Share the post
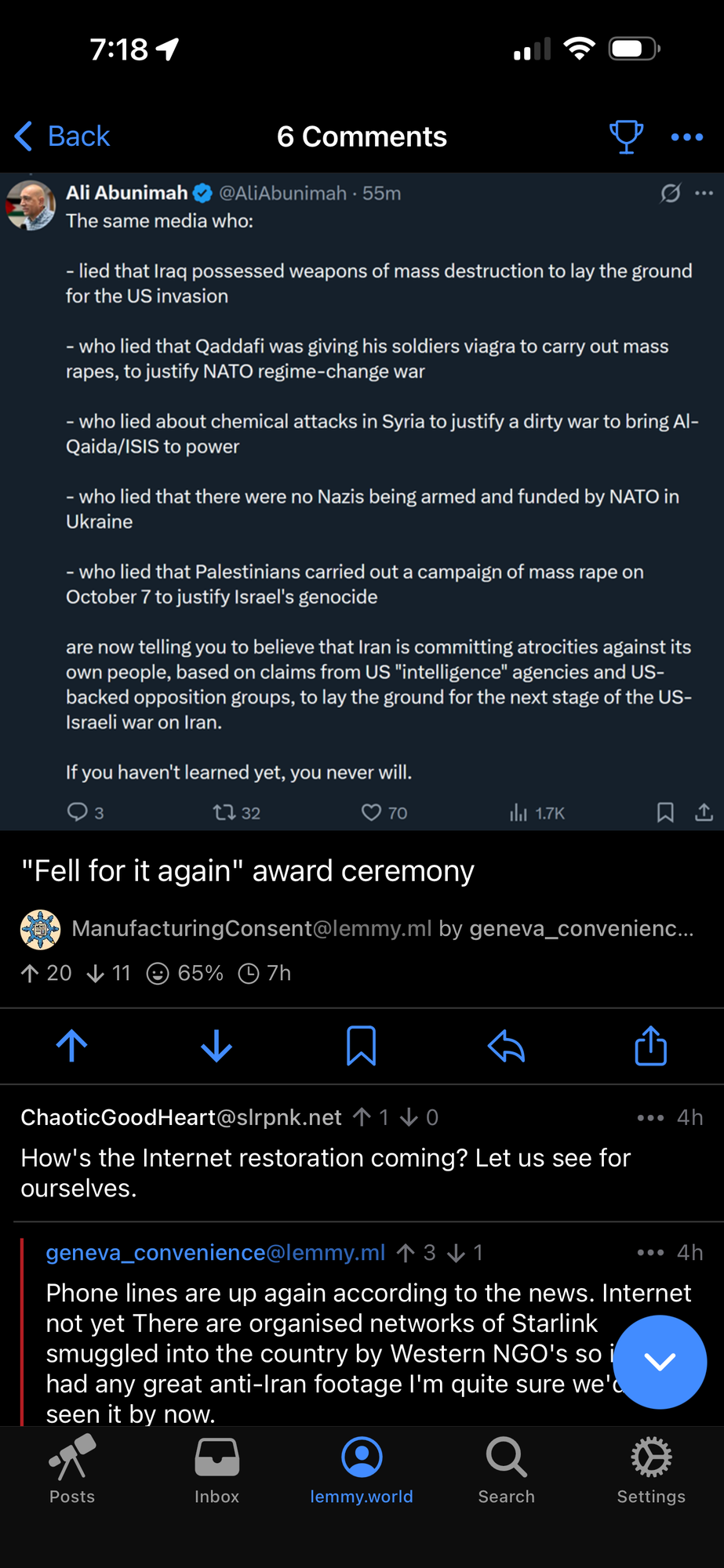The width and height of the screenshot is (724, 1568). (x=650, y=1047)
